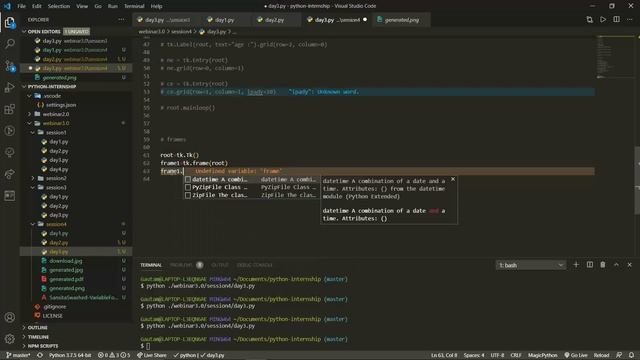Change MagicPython language mode
The width and height of the screenshot is (640, 360).
[x=542, y=355]
